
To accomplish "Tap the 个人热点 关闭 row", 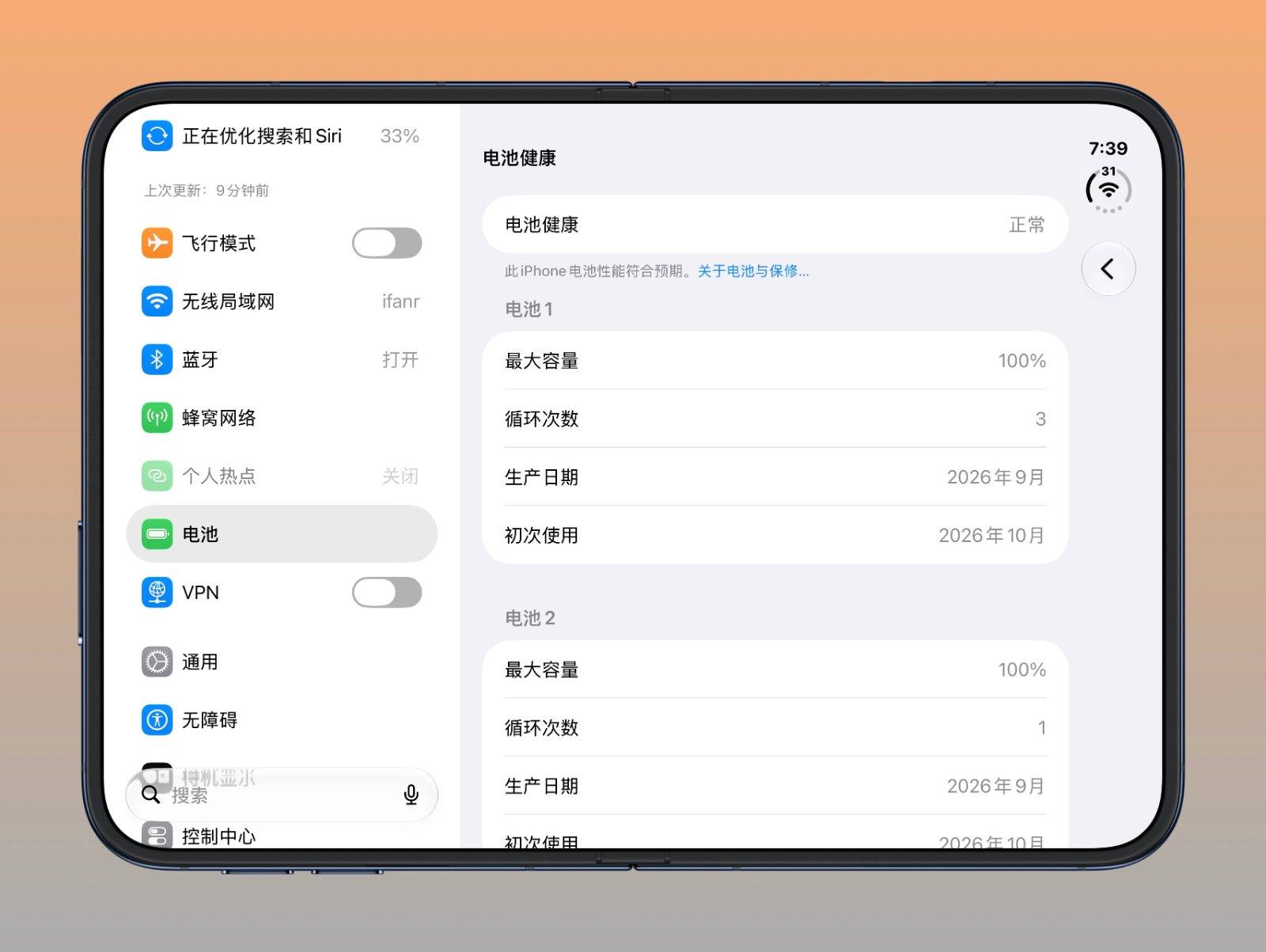I will click(x=282, y=476).
